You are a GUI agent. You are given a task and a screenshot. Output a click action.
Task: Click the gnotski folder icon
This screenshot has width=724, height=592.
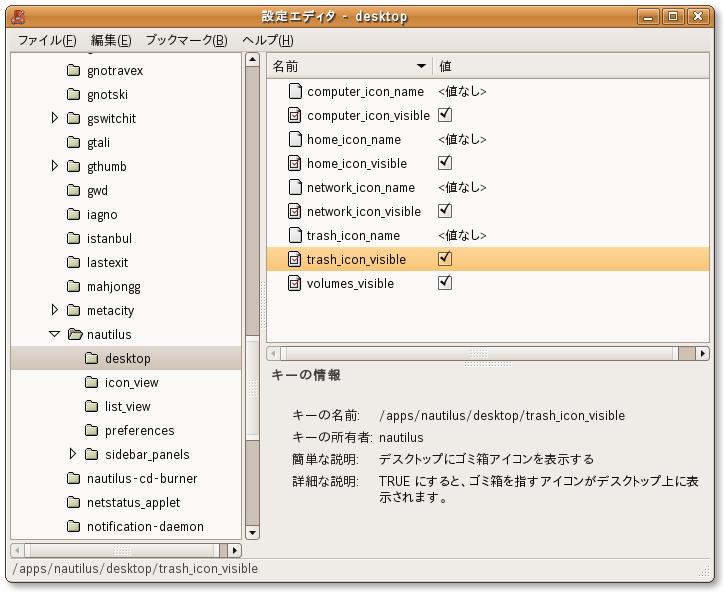coord(73,94)
